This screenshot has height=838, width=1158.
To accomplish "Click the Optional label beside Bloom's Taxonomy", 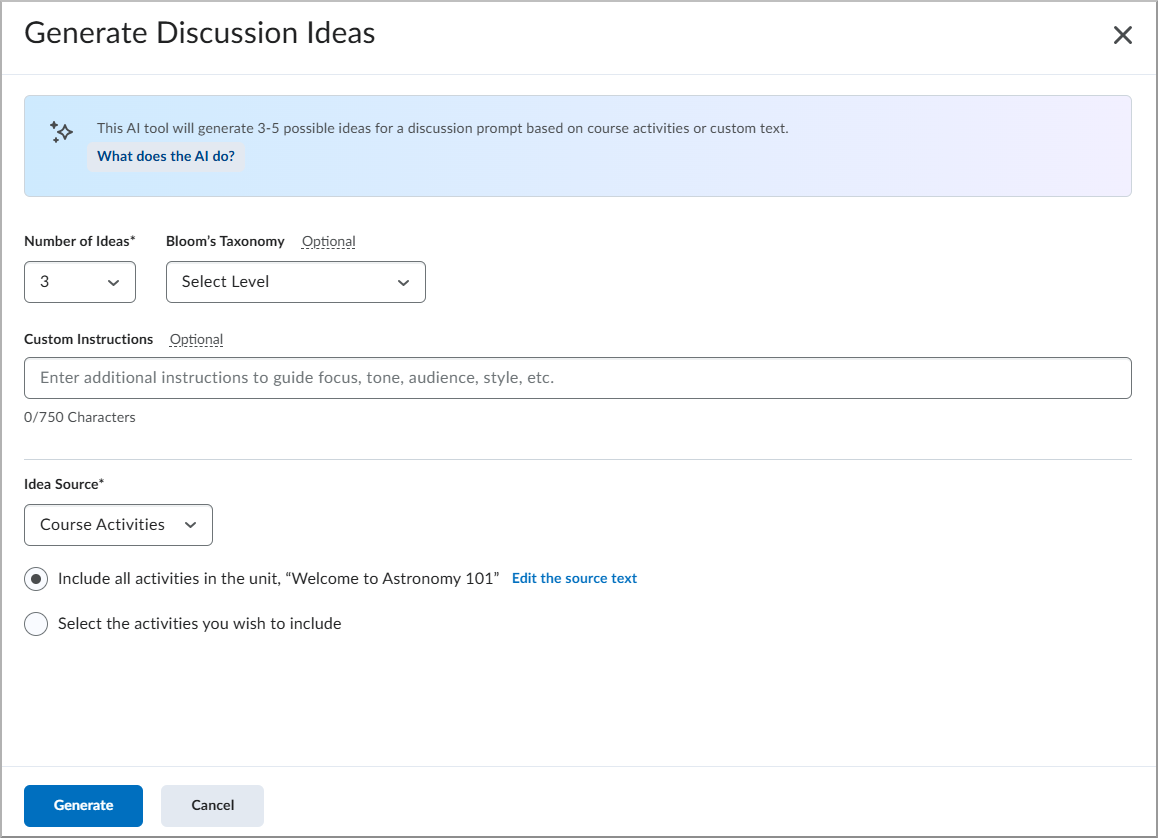I will (328, 241).
